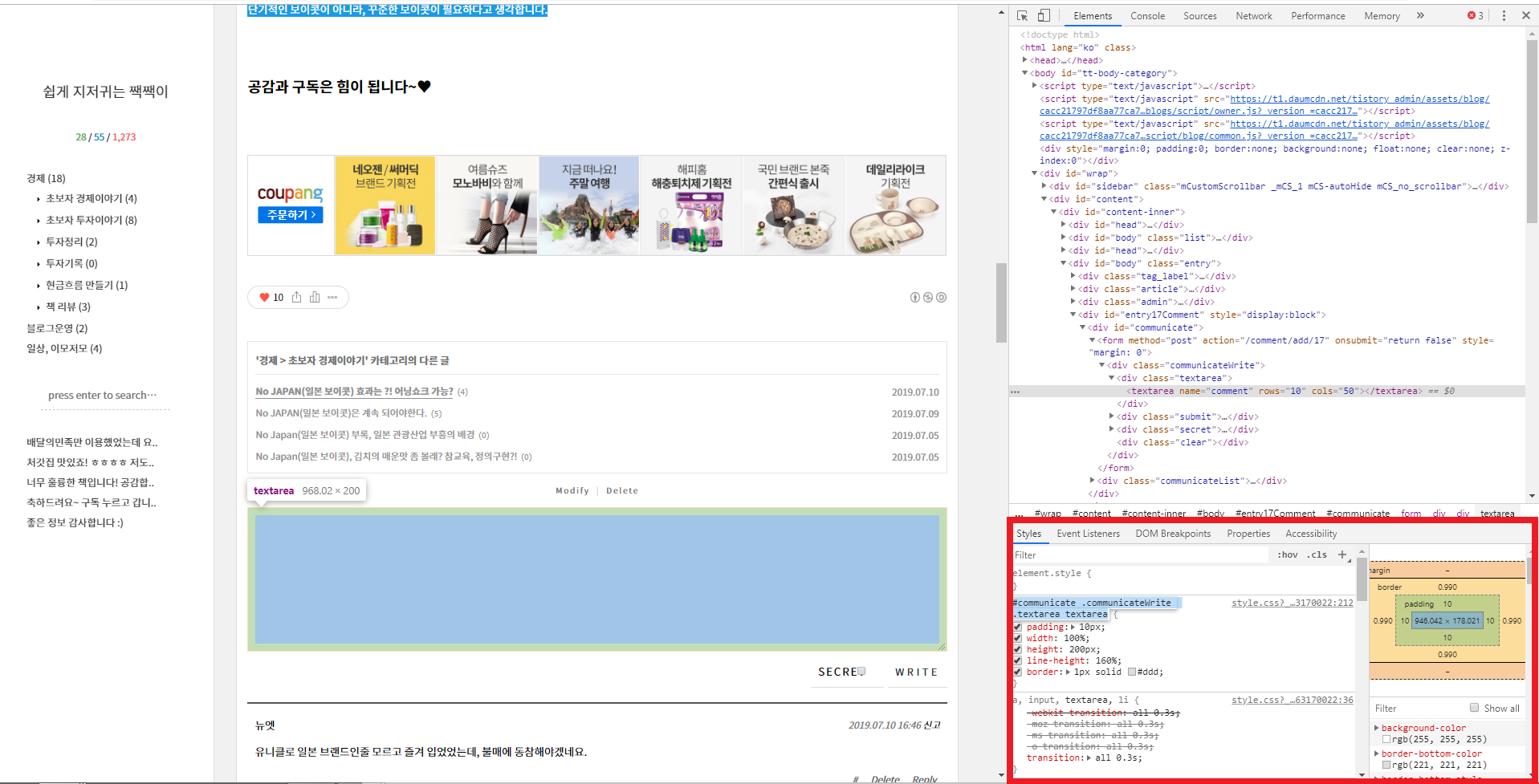Expand the padding shorthand triangle
Image resolution: width=1539 pixels, height=784 pixels.
[x=1073, y=628]
